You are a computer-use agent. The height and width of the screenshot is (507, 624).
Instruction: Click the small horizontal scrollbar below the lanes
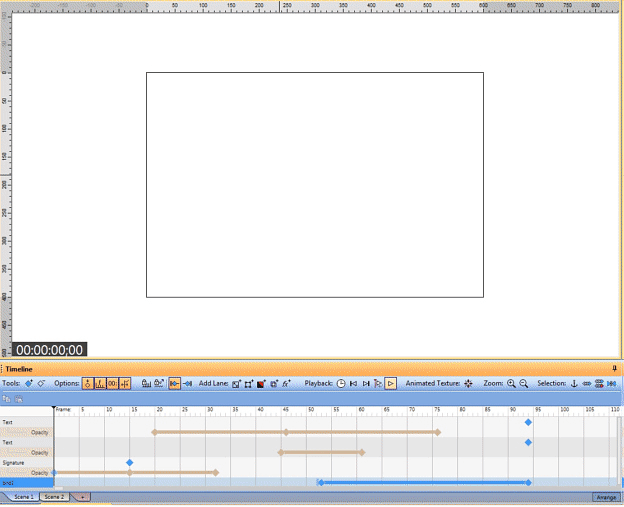point(59,488)
